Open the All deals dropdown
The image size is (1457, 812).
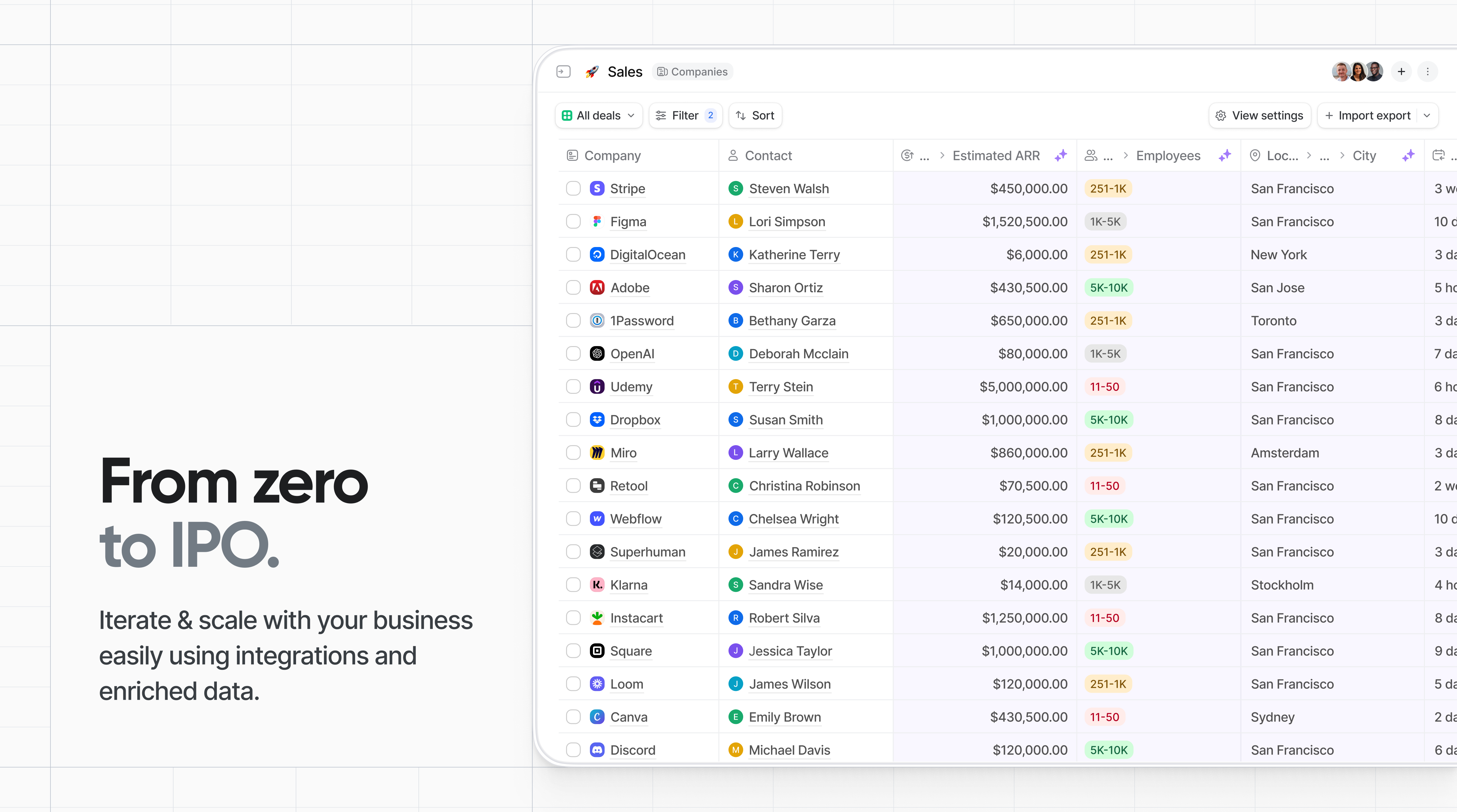(599, 115)
